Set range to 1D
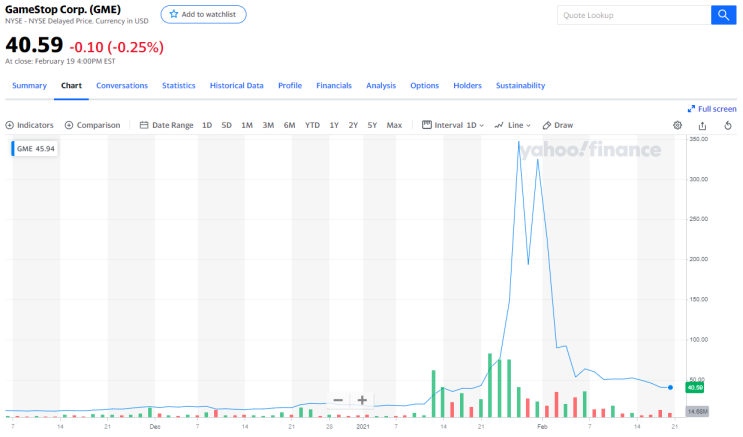Viewport: 743px width, 437px height. pyautogui.click(x=207, y=125)
